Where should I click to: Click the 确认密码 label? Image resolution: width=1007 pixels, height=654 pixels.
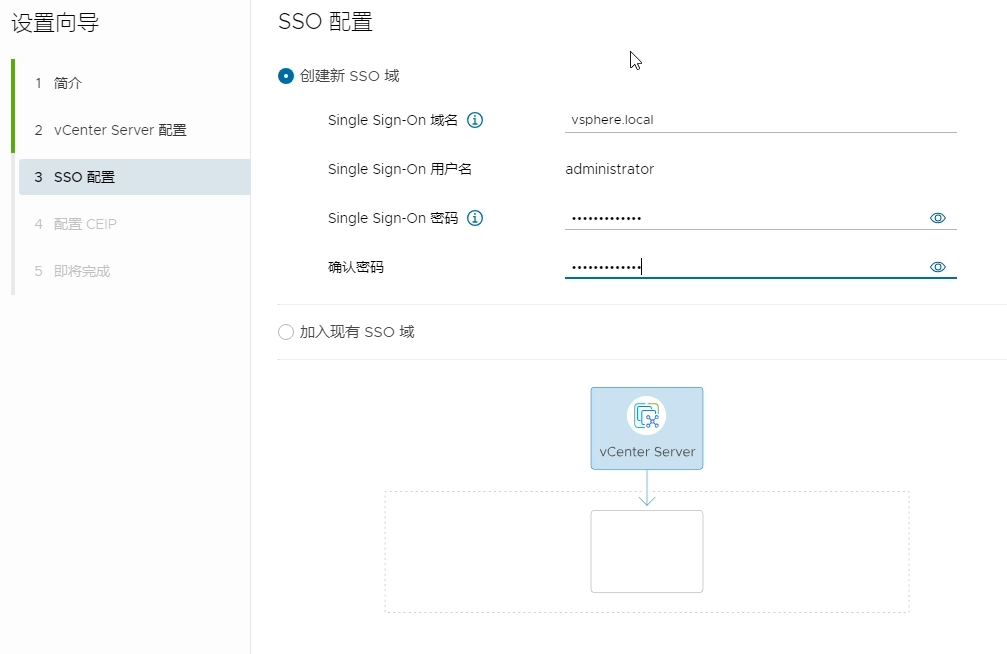356,267
